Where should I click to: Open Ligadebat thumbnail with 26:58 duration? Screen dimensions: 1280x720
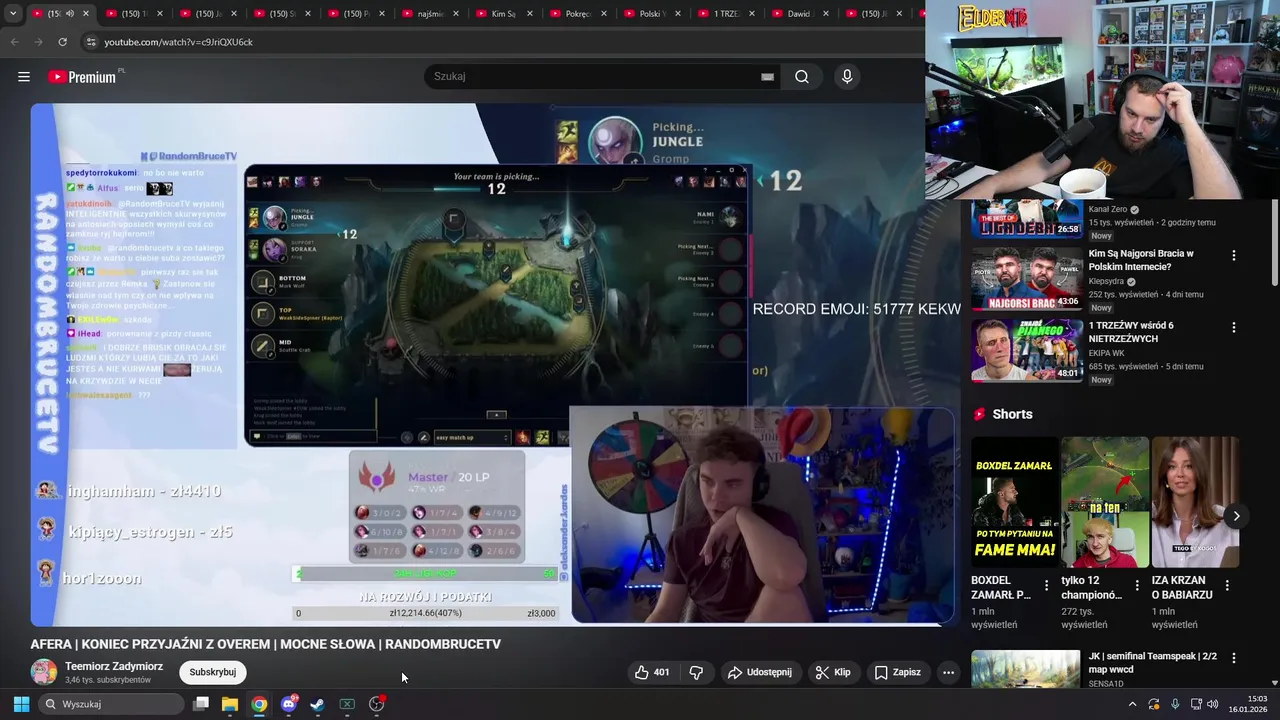tap(1027, 219)
